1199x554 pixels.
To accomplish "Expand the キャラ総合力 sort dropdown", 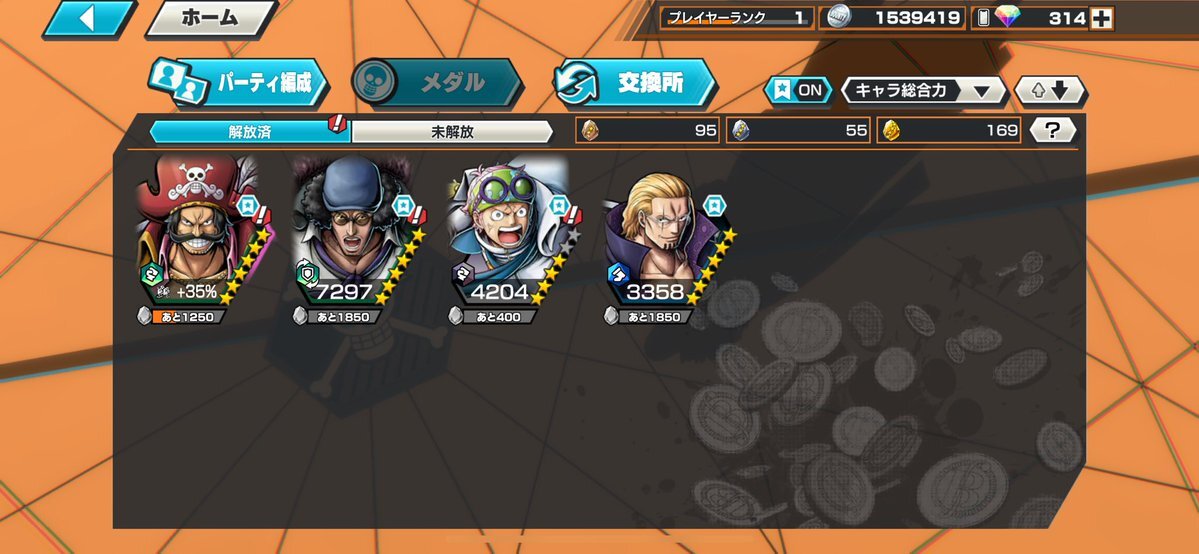I will [x=924, y=91].
